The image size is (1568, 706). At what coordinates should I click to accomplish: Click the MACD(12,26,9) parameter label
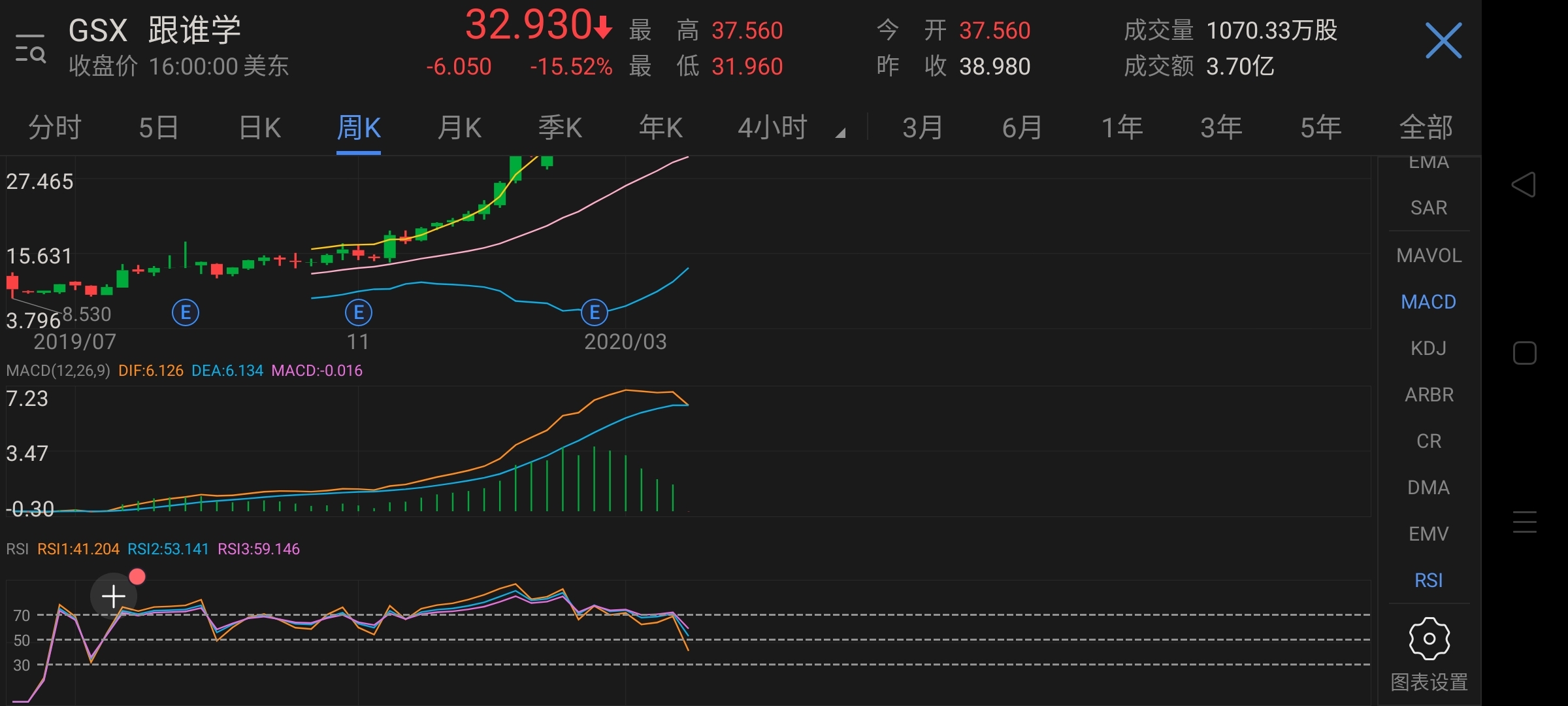(58, 371)
